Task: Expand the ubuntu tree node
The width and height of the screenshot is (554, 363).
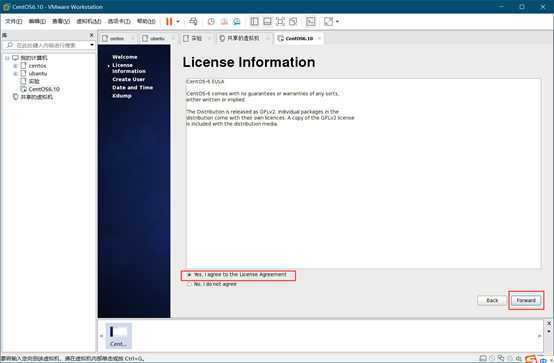Action: click(x=15, y=74)
